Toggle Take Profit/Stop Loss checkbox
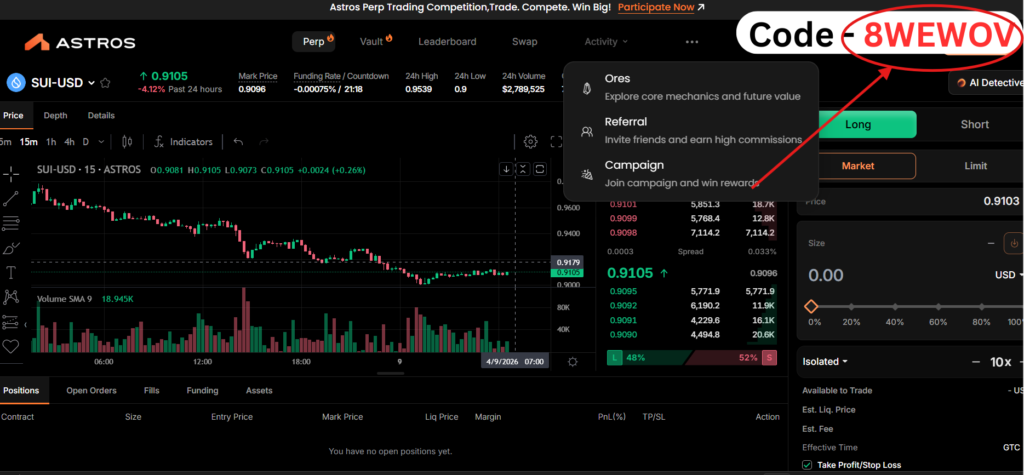This screenshot has height=475, width=1024. pyautogui.click(x=807, y=465)
